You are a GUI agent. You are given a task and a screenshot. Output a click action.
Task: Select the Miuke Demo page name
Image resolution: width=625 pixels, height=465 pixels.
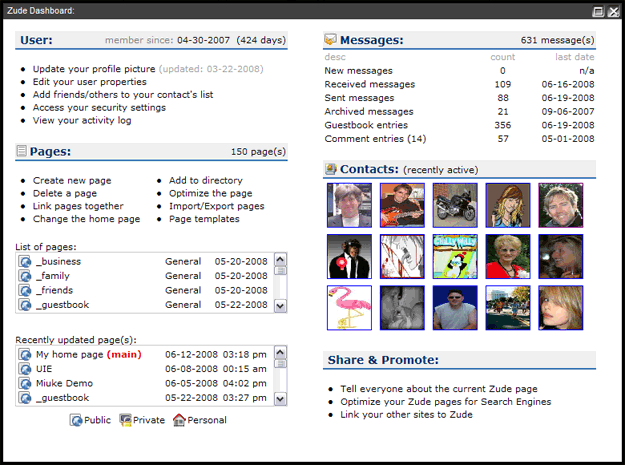(64, 383)
